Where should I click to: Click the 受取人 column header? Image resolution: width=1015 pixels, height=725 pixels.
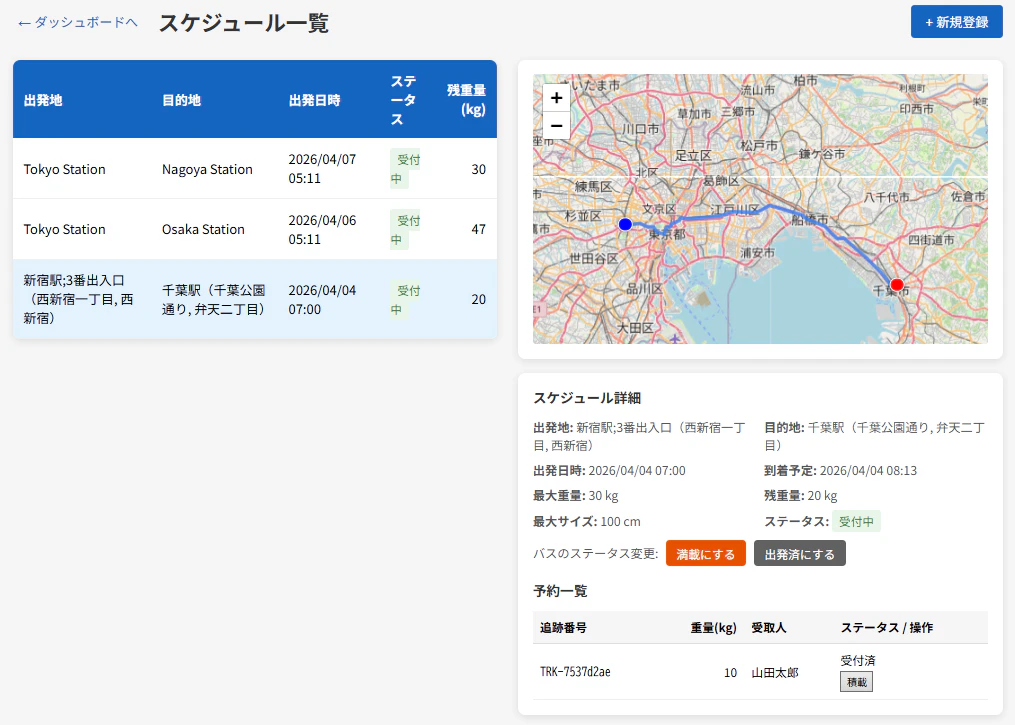769,627
